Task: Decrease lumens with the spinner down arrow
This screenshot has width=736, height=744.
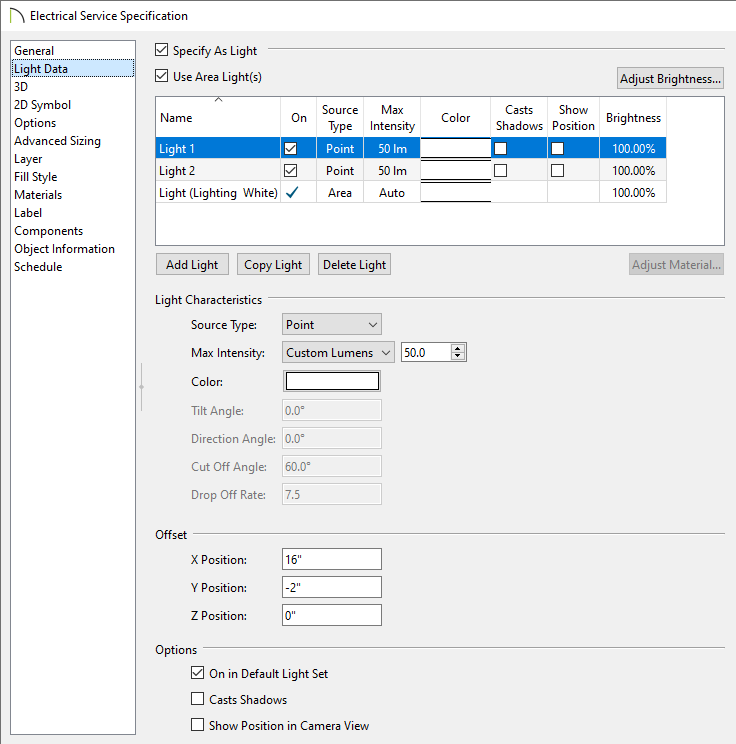Action: pyautogui.click(x=457, y=356)
